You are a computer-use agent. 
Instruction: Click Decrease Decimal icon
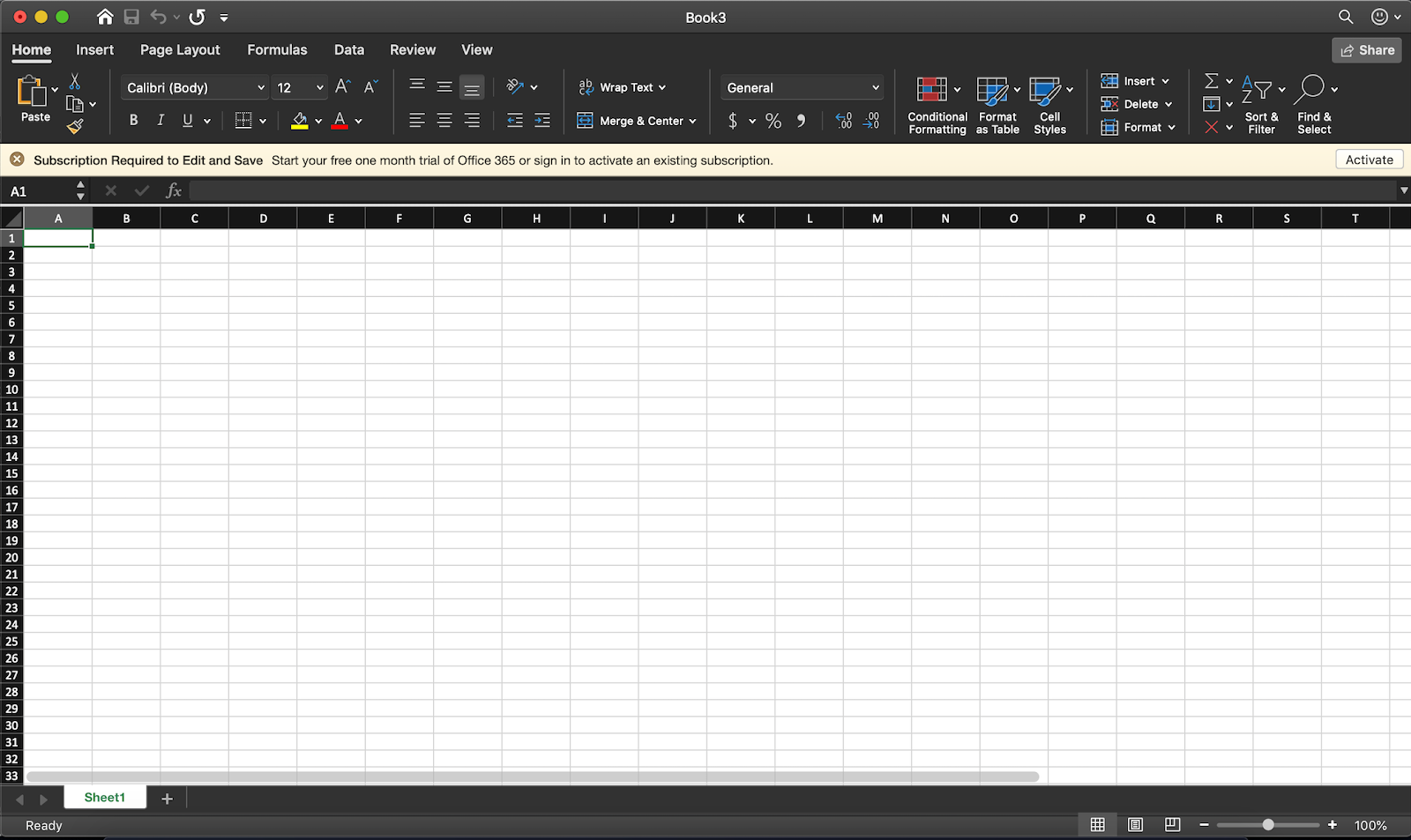[871, 121]
